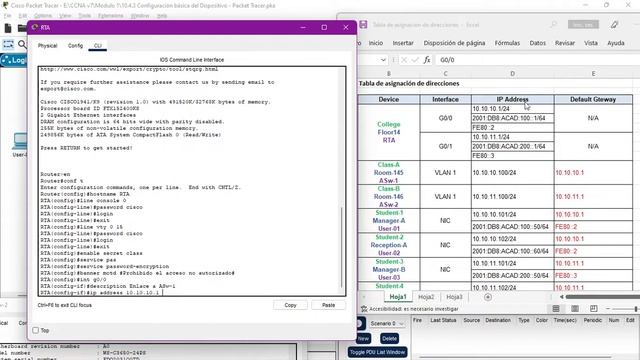Click the formula bar confirm checkmark icon
The height and width of the screenshot is (360, 640).
[x=415, y=60]
